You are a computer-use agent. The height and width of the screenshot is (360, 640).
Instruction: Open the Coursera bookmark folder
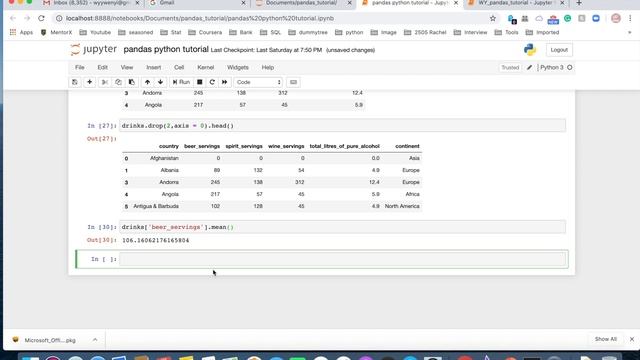tap(205, 32)
